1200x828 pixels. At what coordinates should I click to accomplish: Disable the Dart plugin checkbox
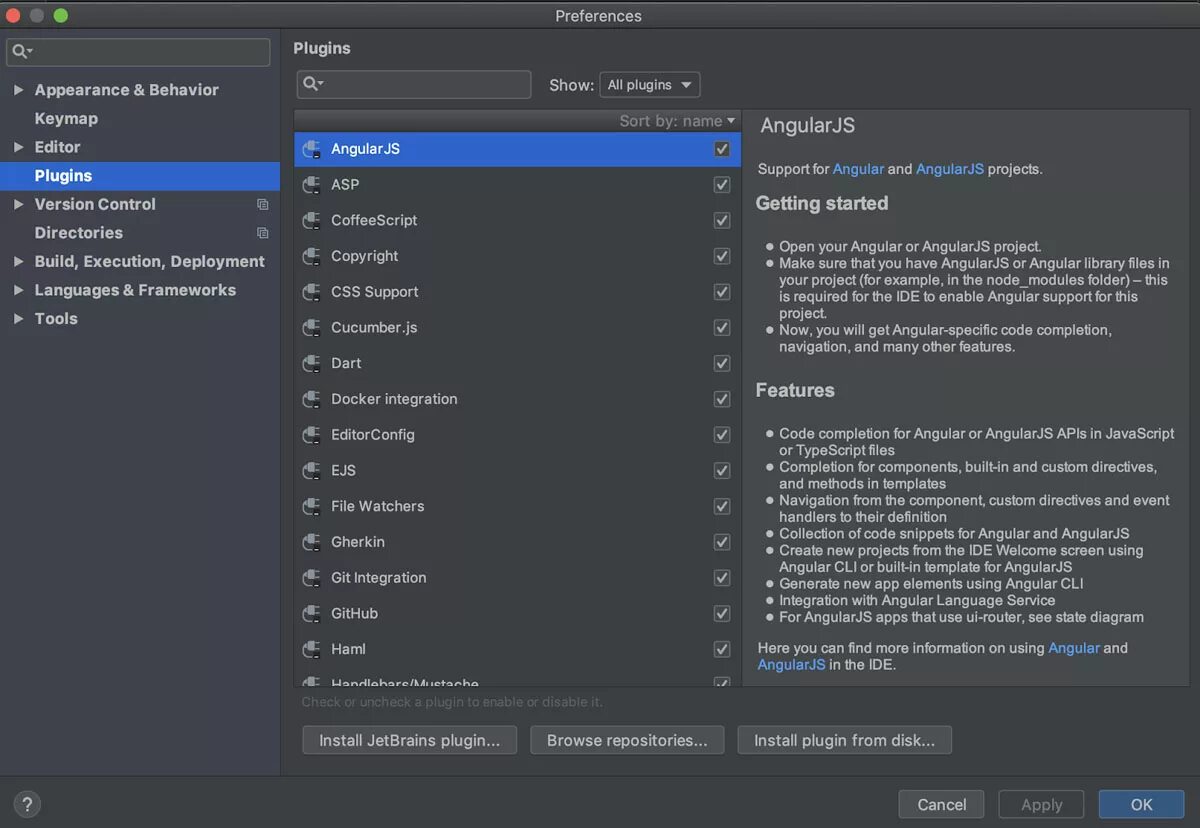click(722, 363)
